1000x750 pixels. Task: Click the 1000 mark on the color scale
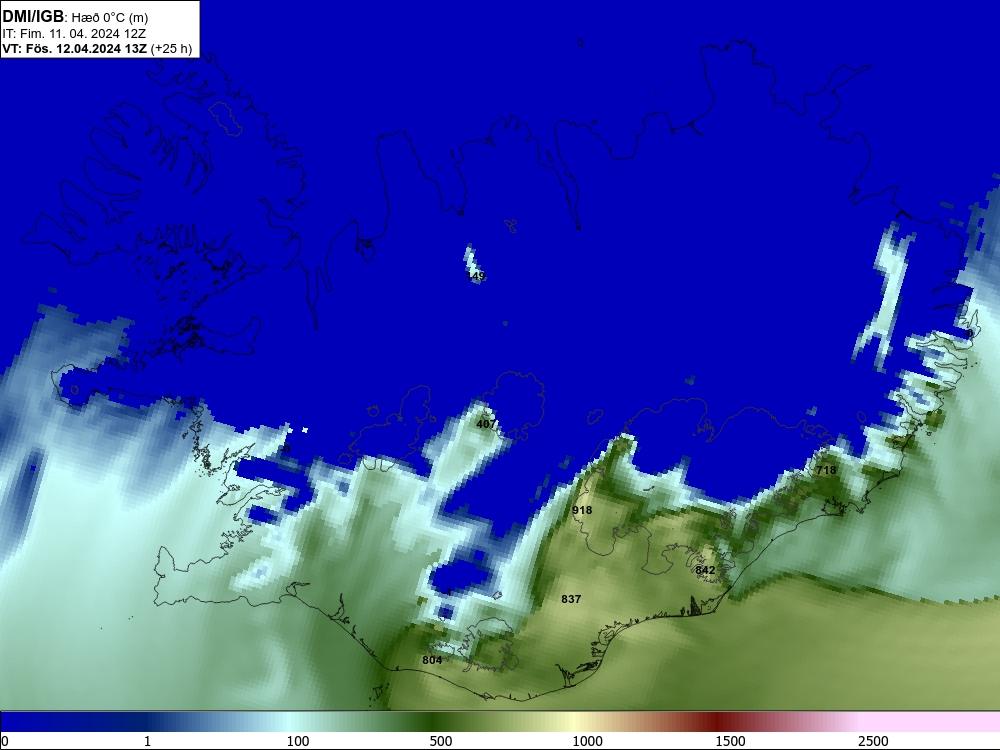point(587,741)
